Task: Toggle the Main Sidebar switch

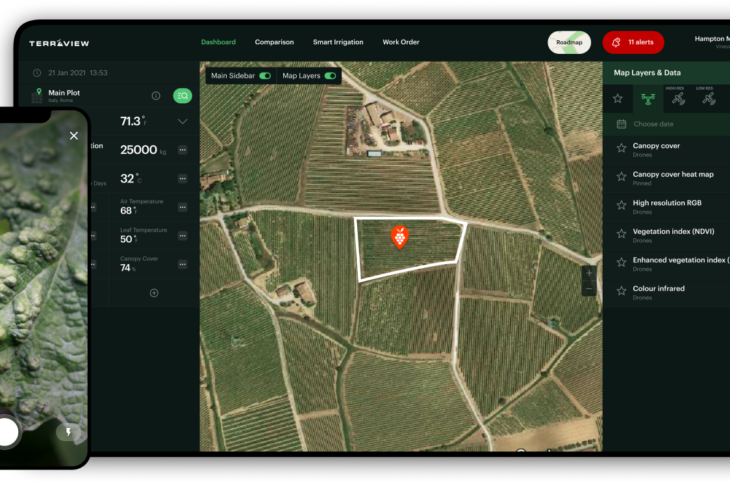Action: [265, 75]
